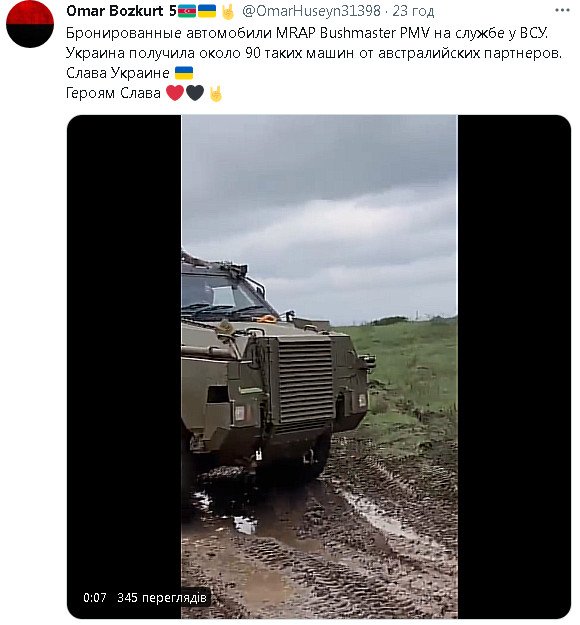Open Omar Bozkurt's red-black profile avatar
The width and height of the screenshot is (580, 625).
(x=30, y=24)
